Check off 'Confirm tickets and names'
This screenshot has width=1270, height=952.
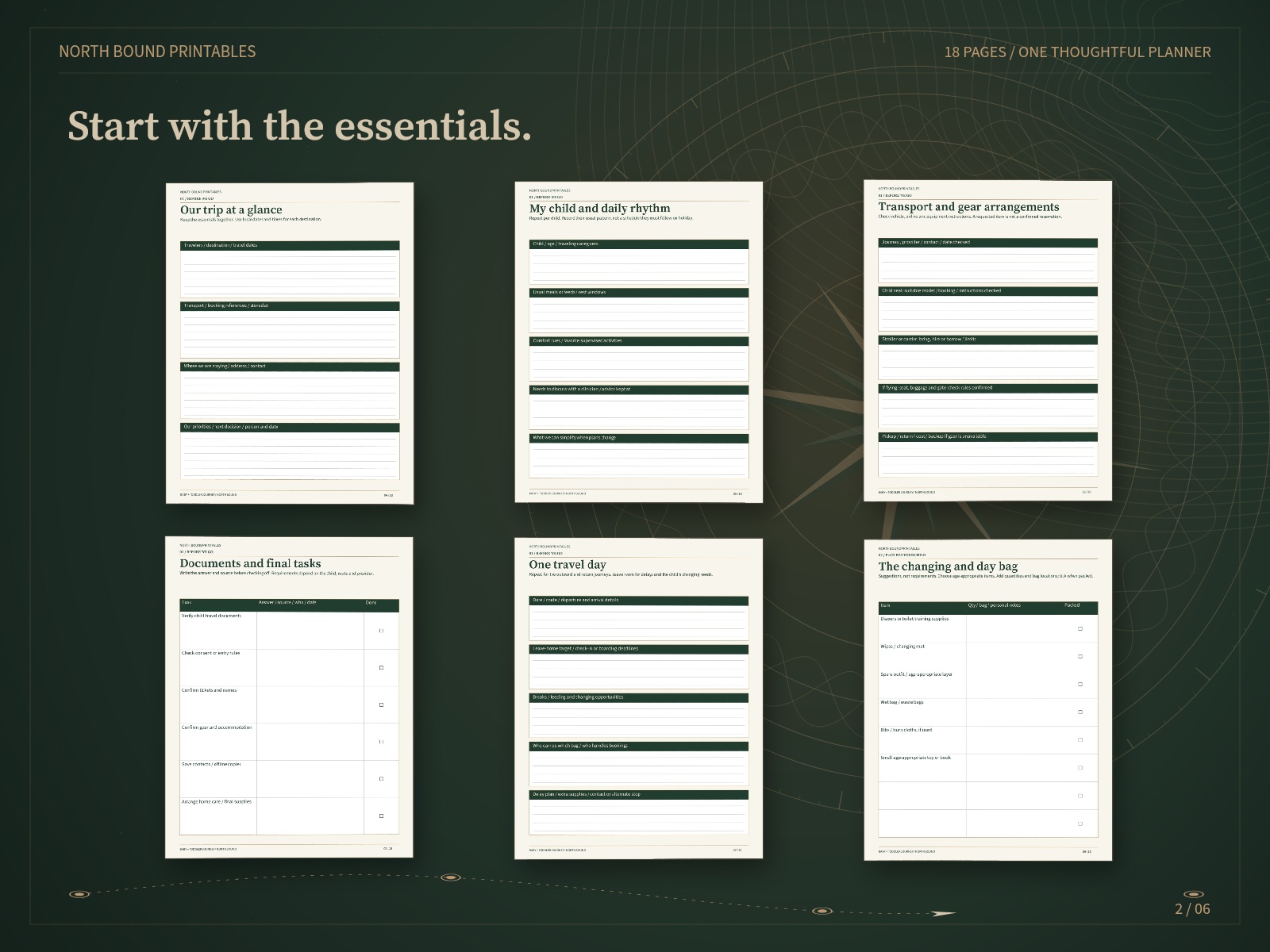click(x=381, y=704)
